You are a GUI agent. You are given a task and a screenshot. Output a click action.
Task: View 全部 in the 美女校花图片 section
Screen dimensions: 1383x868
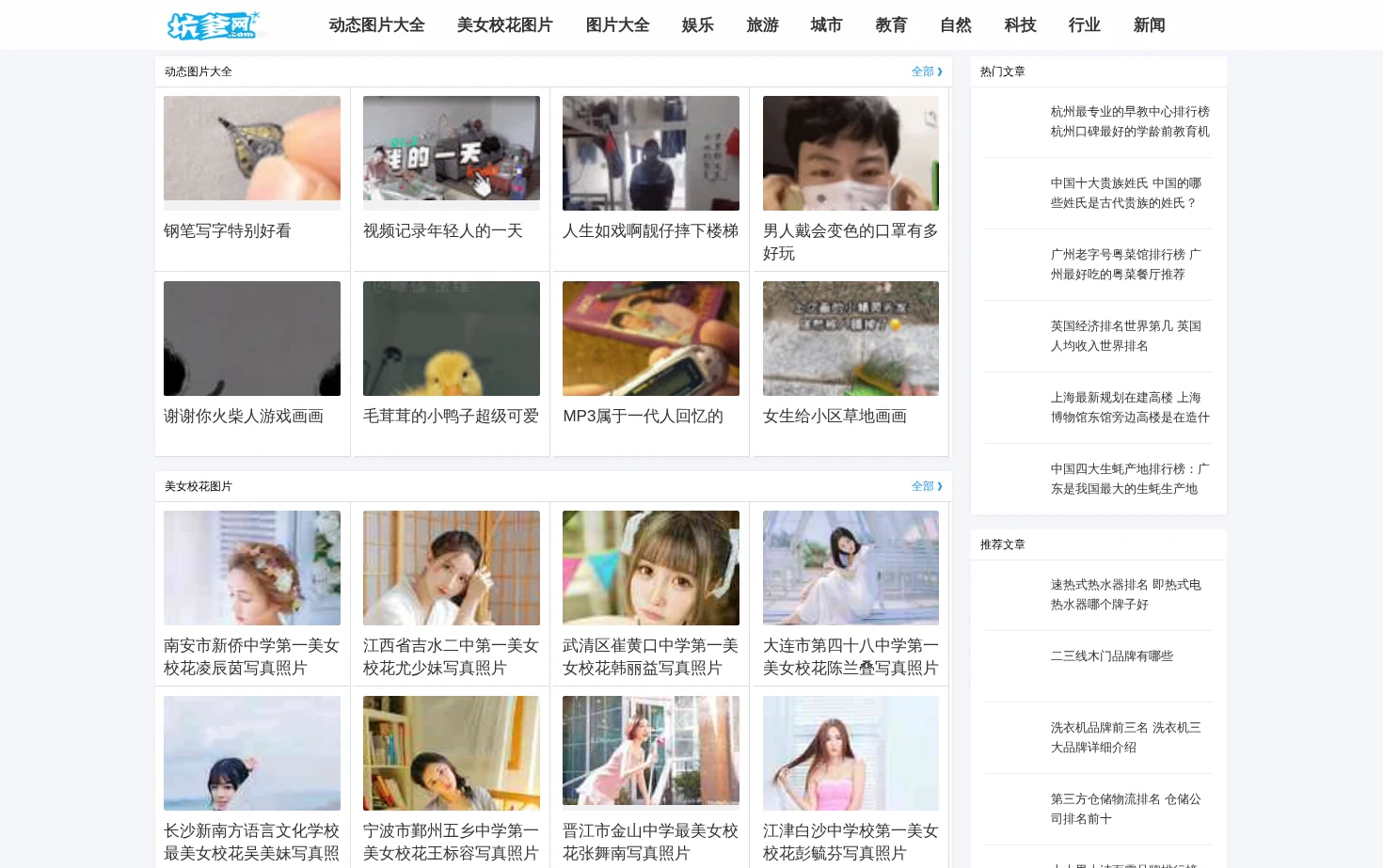coord(927,486)
